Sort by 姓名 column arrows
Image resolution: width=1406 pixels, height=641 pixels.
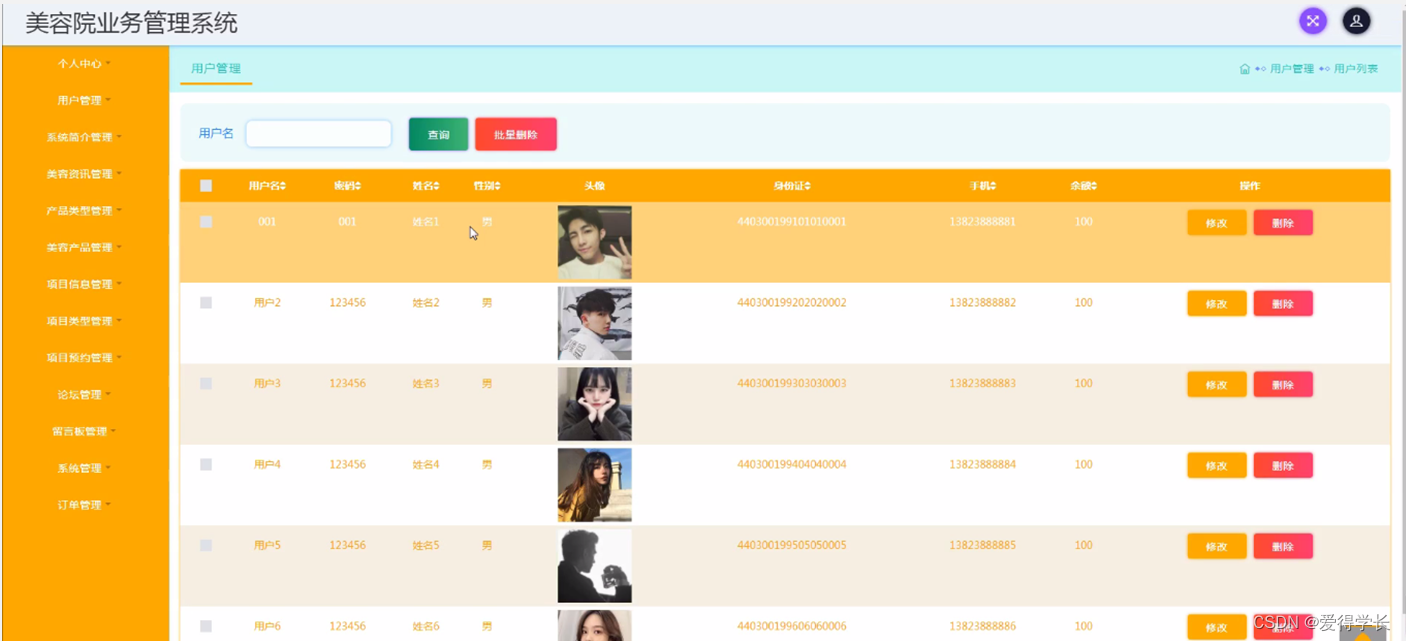[437, 186]
